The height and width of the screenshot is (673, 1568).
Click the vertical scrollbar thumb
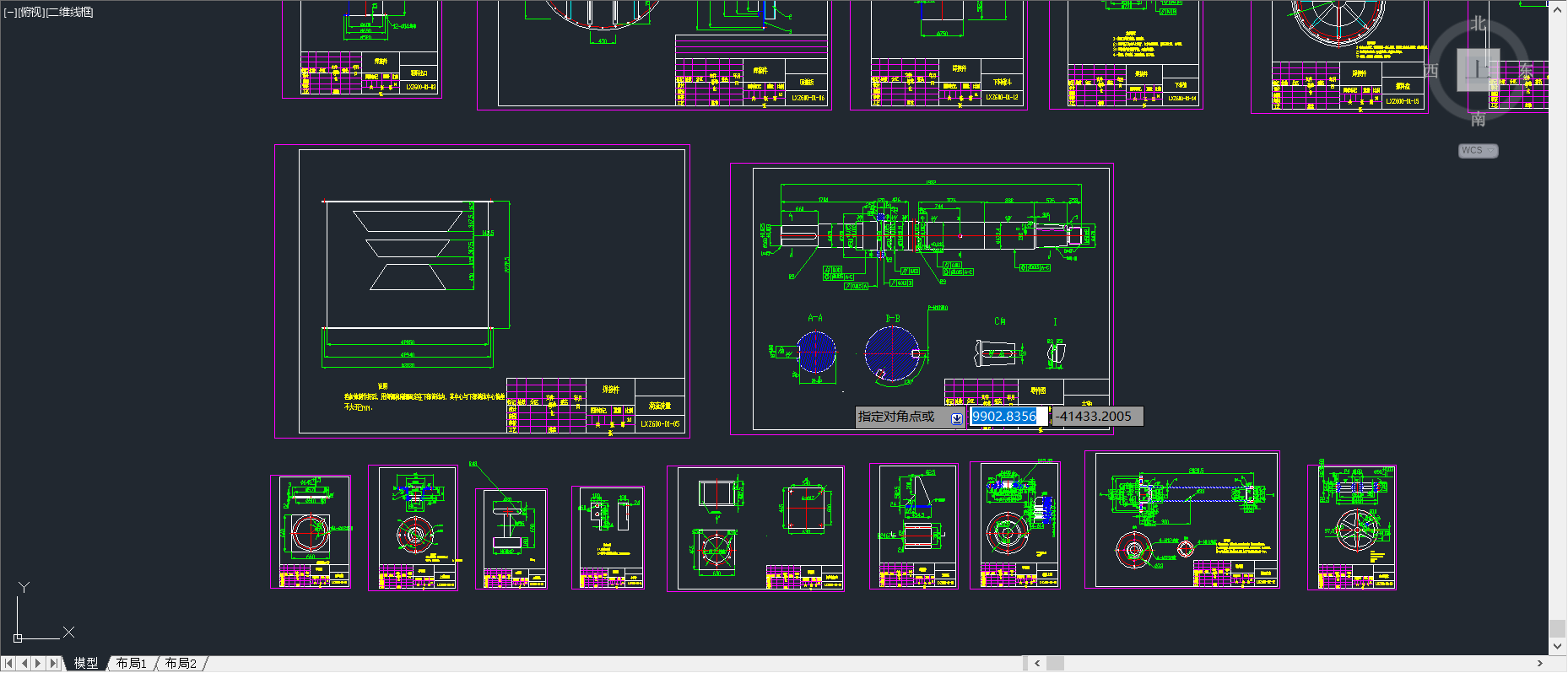click(1558, 628)
